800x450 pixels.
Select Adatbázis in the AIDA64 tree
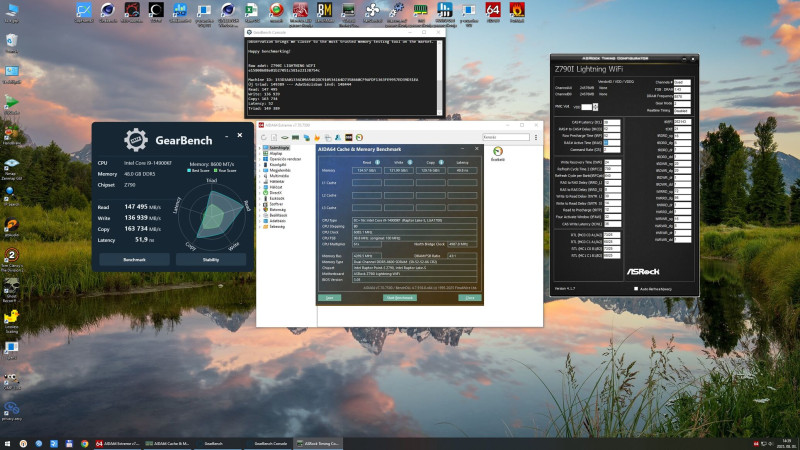pyautogui.click(x=278, y=221)
